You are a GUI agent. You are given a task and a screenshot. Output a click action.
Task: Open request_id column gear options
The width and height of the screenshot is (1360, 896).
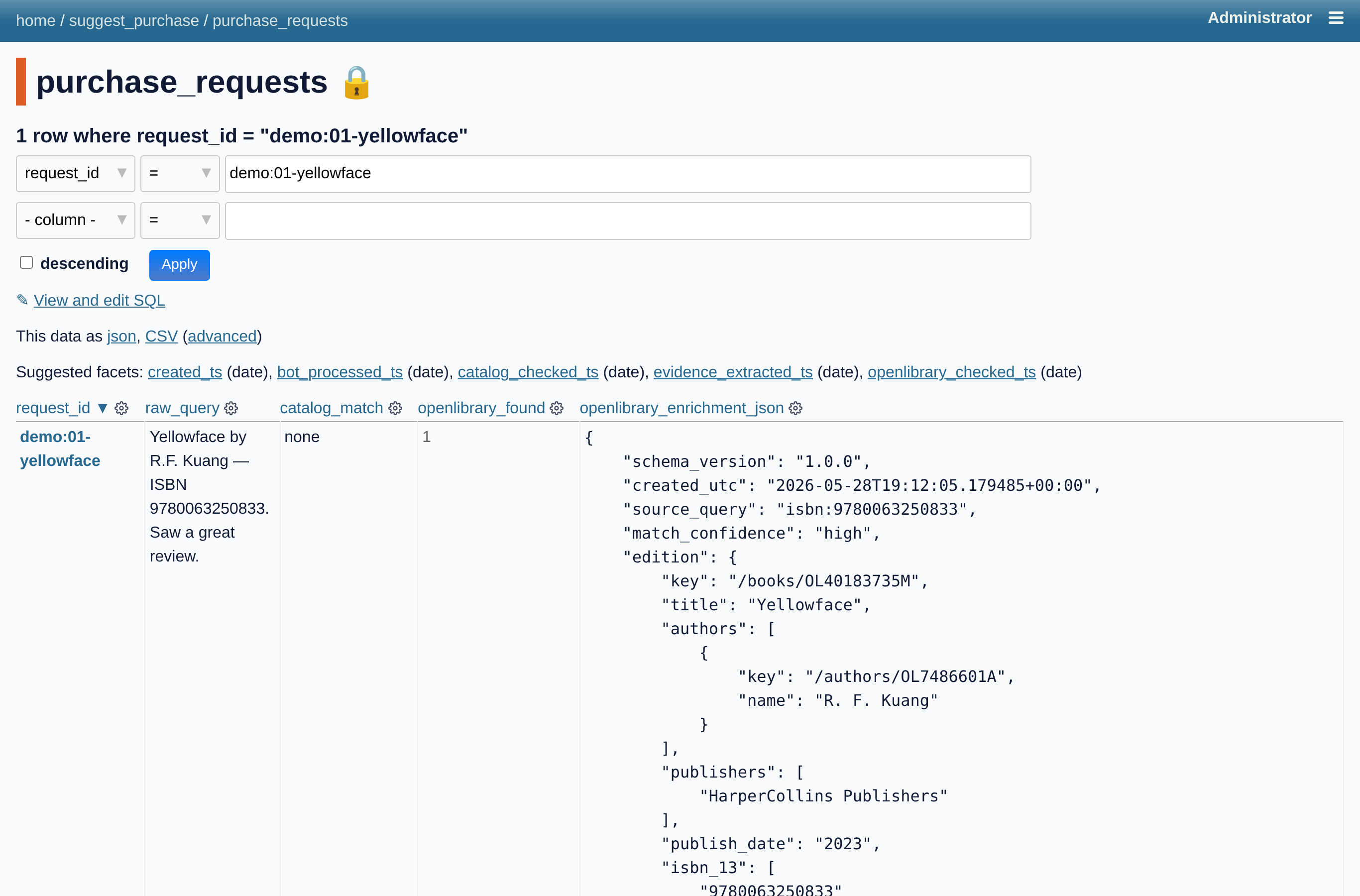point(121,408)
